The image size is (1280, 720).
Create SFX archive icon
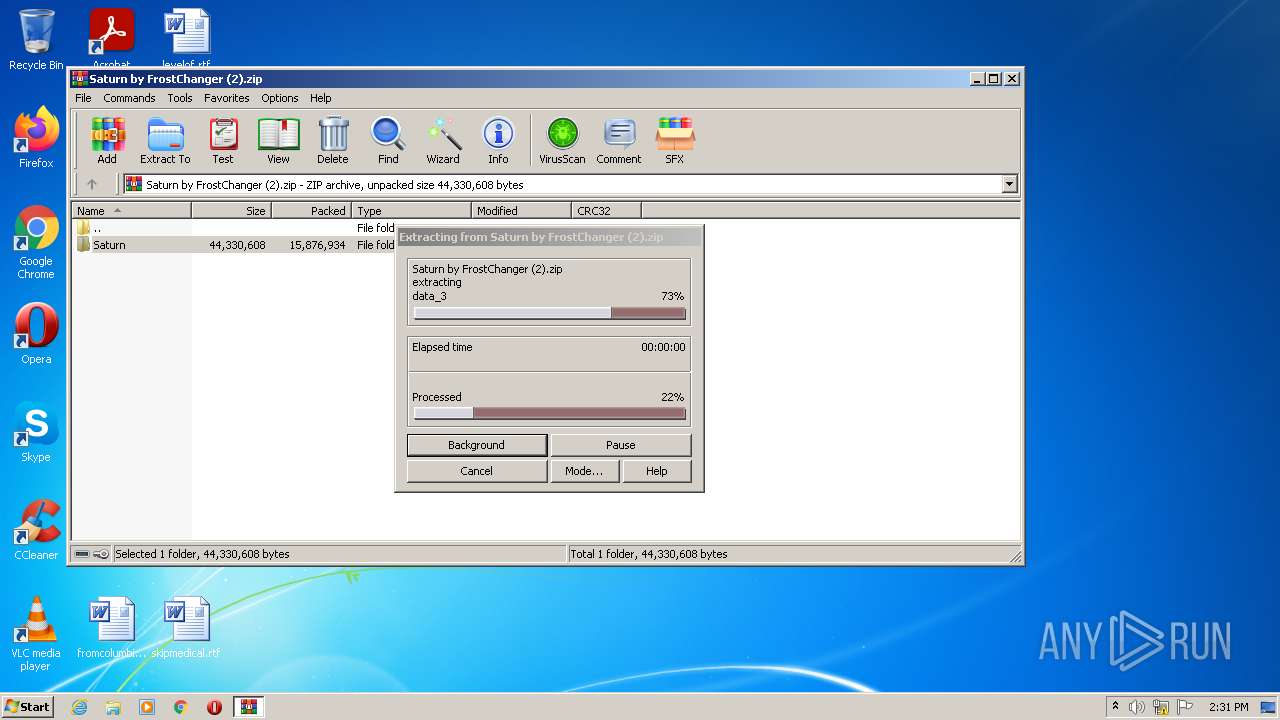click(675, 140)
